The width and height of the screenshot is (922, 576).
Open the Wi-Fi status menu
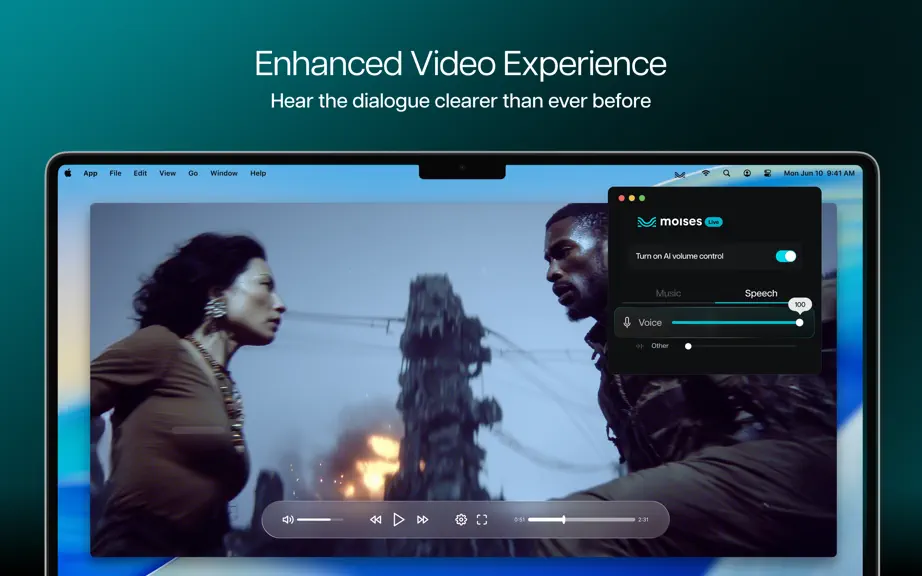[x=706, y=173]
